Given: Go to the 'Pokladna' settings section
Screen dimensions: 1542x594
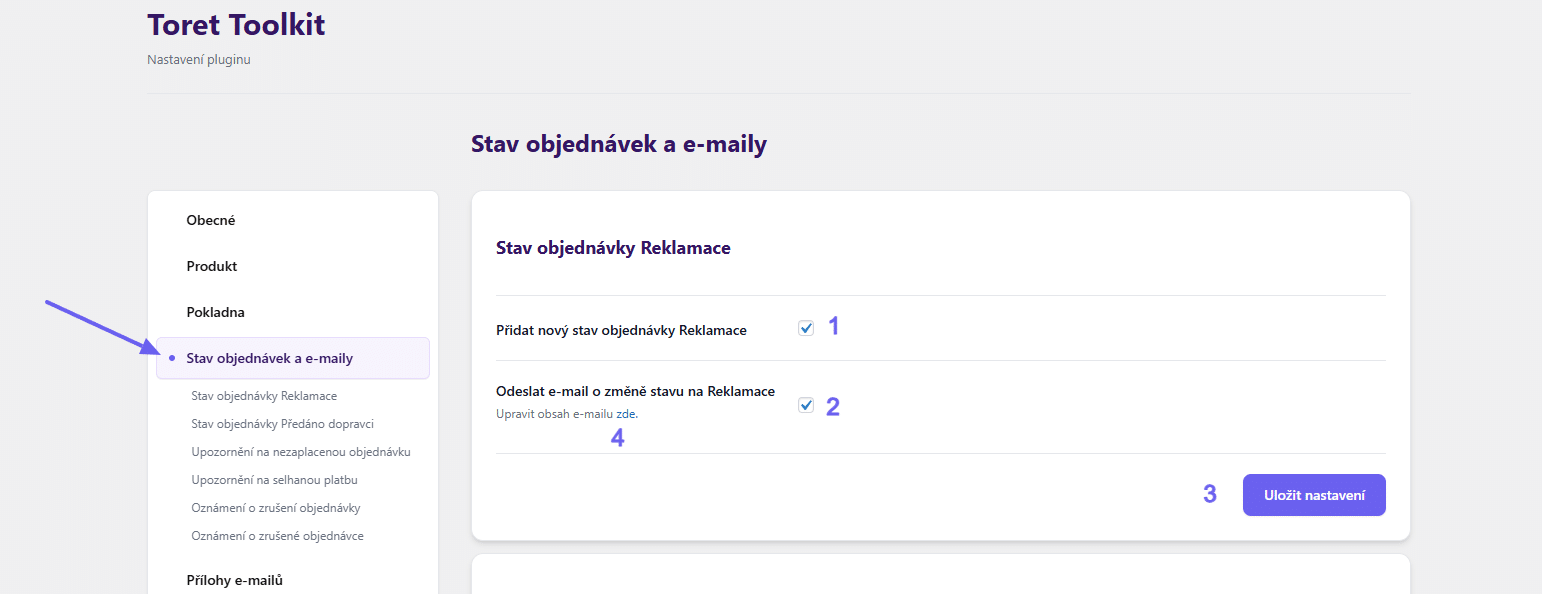Looking at the screenshot, I should pyautogui.click(x=216, y=312).
